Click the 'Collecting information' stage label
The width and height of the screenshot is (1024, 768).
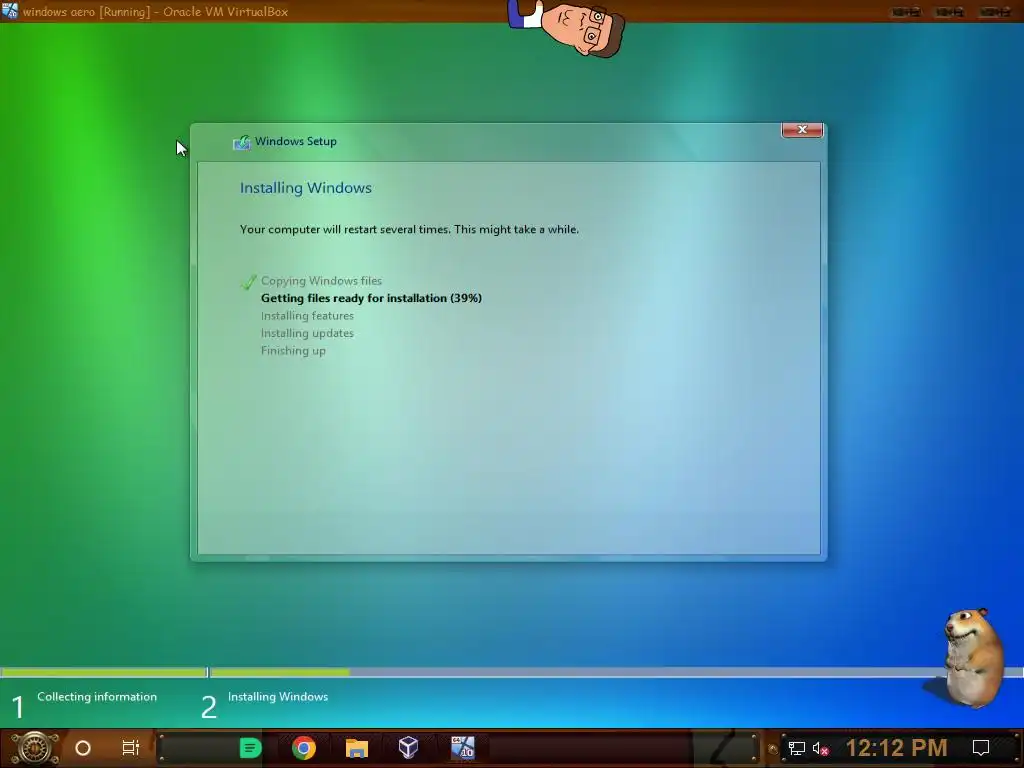[97, 697]
